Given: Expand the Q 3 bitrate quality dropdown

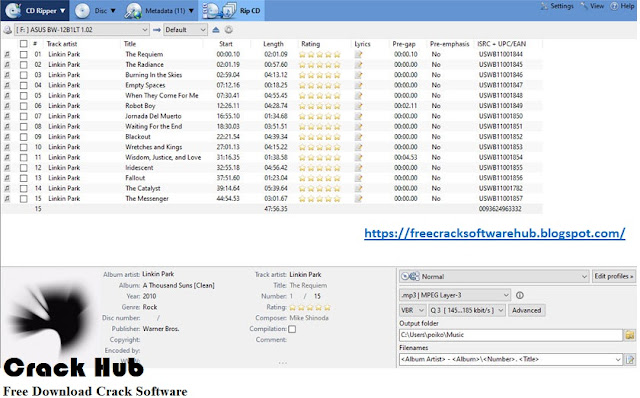Looking at the screenshot, I should point(467,311).
